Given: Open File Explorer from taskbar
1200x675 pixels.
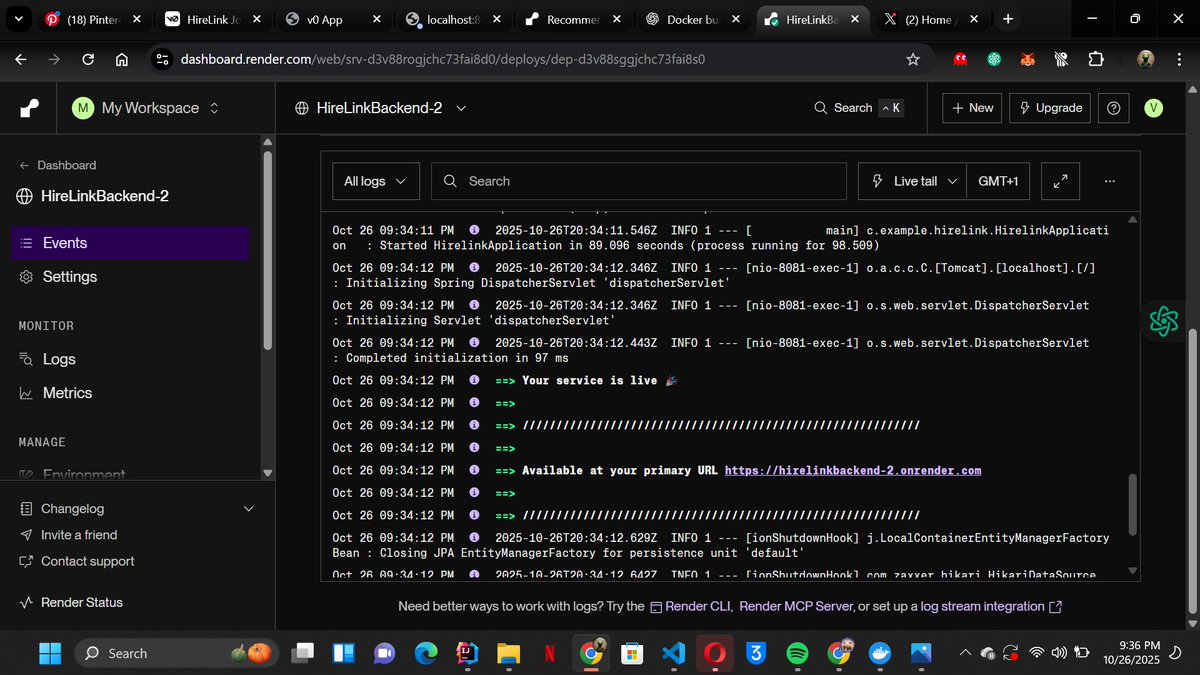Looking at the screenshot, I should click(509, 653).
